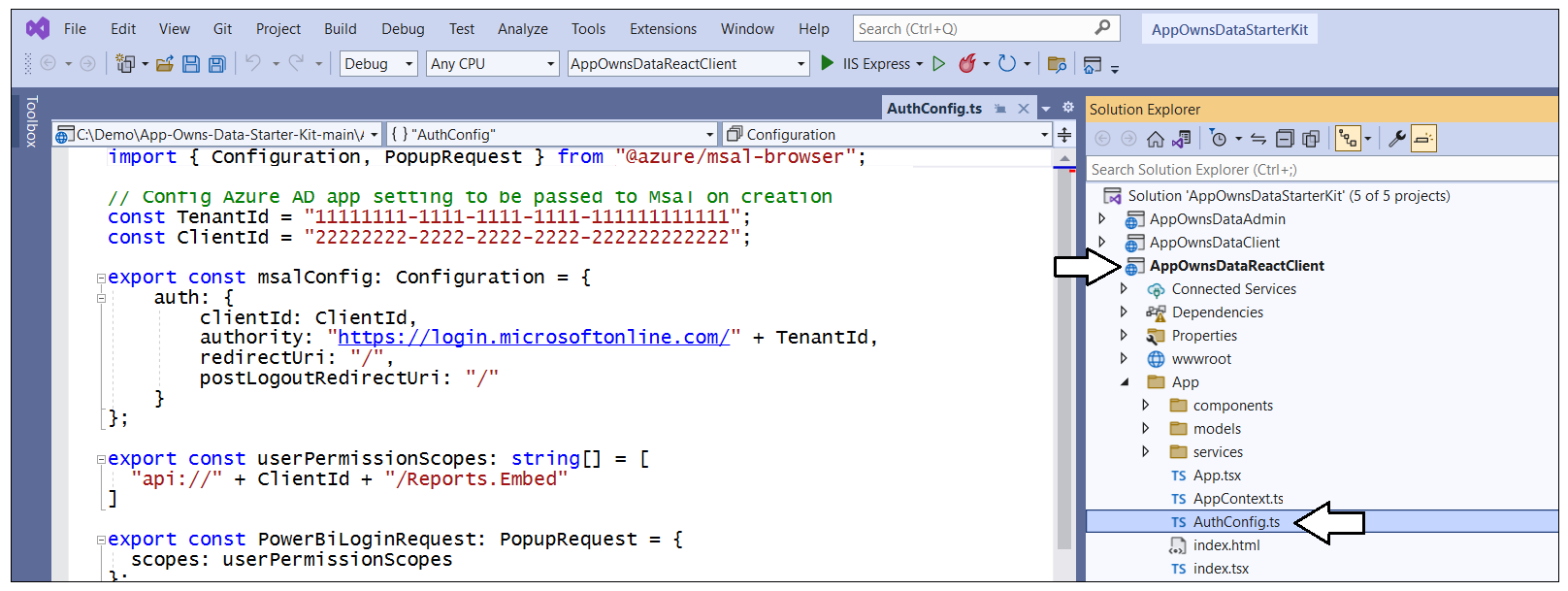Viewport: 1568px width, 591px height.
Task: Open the Any CPU platform dropdown
Action: click(551, 64)
